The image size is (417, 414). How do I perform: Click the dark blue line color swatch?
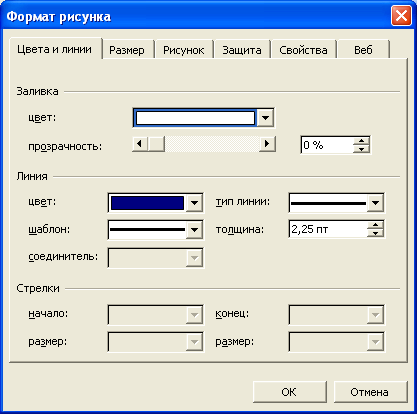[x=147, y=203]
